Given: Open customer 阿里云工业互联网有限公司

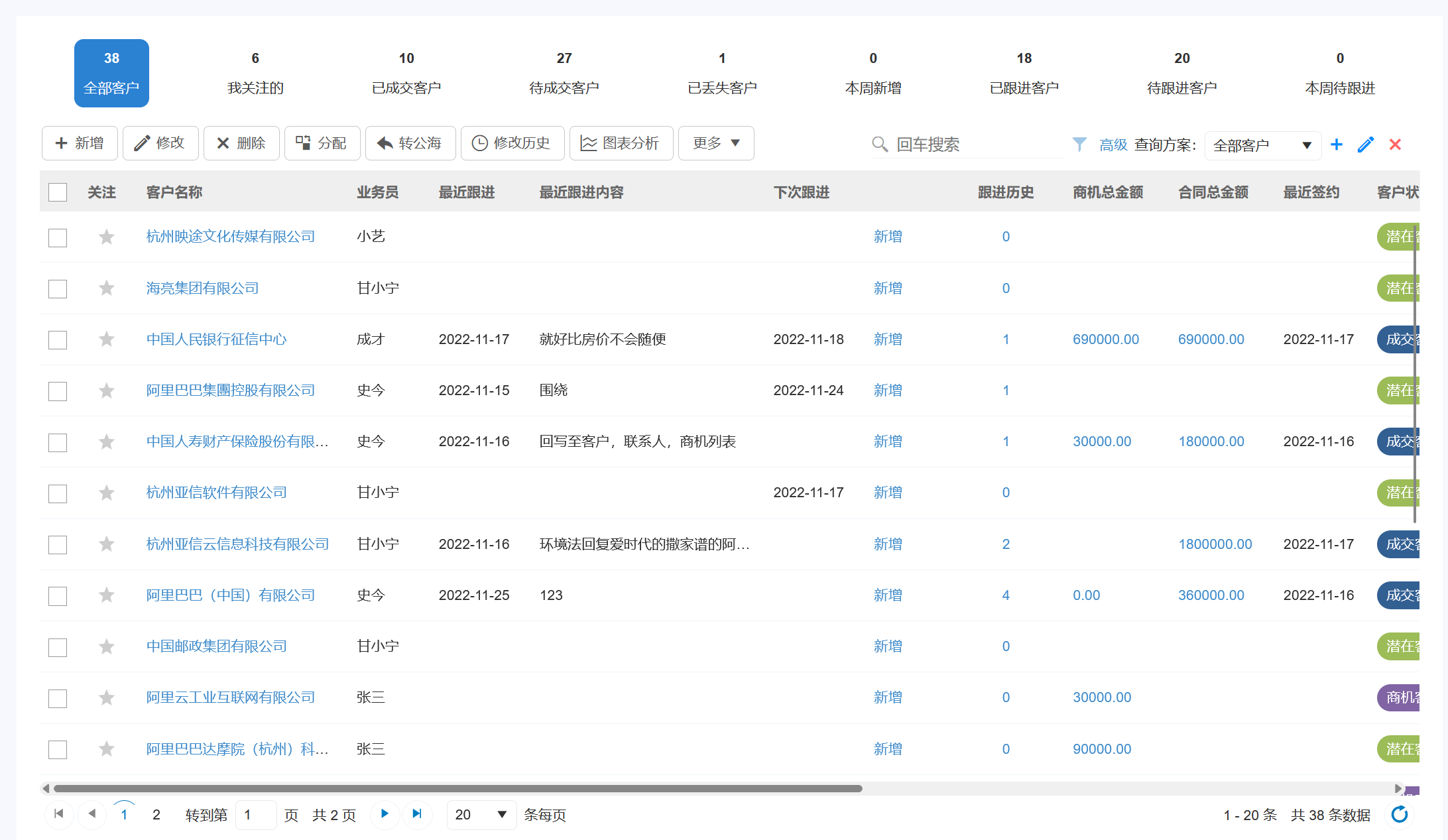Looking at the screenshot, I should [x=230, y=697].
